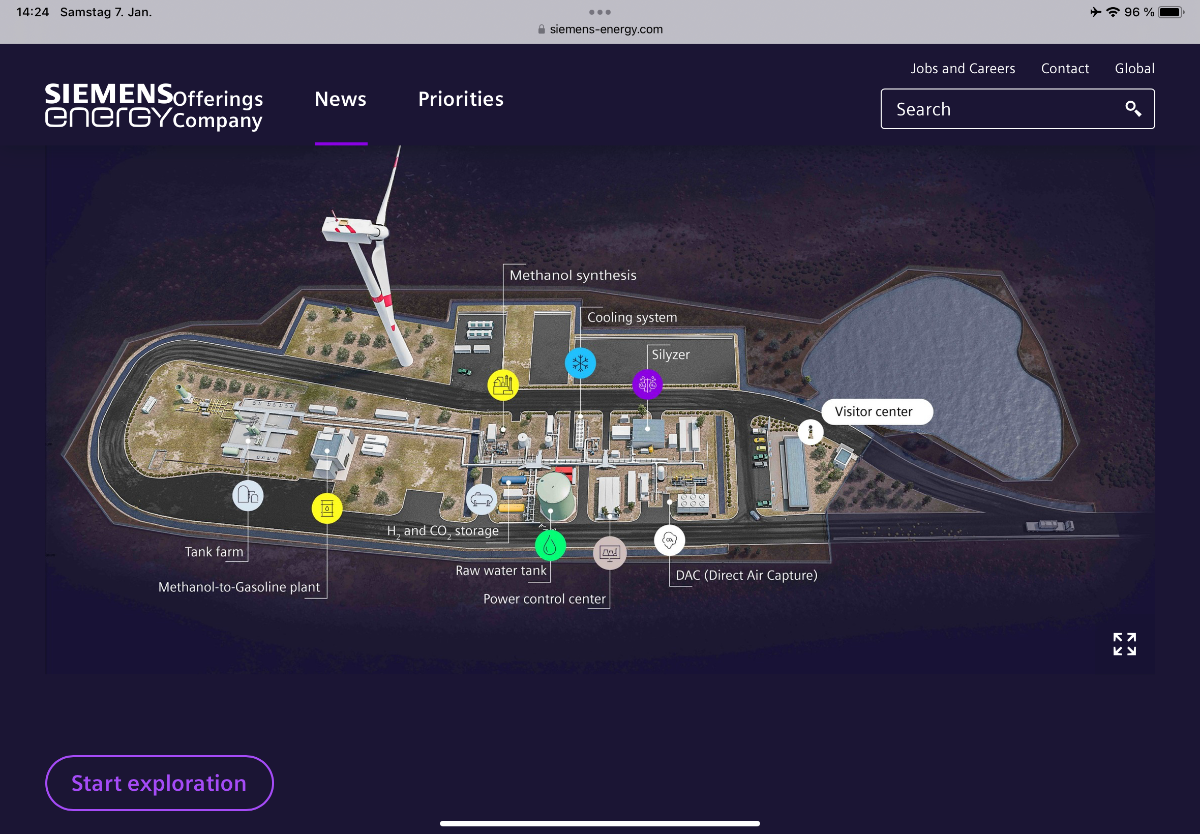The height and width of the screenshot is (834, 1200).
Task: Click into the Search input field
Action: (x=1018, y=109)
